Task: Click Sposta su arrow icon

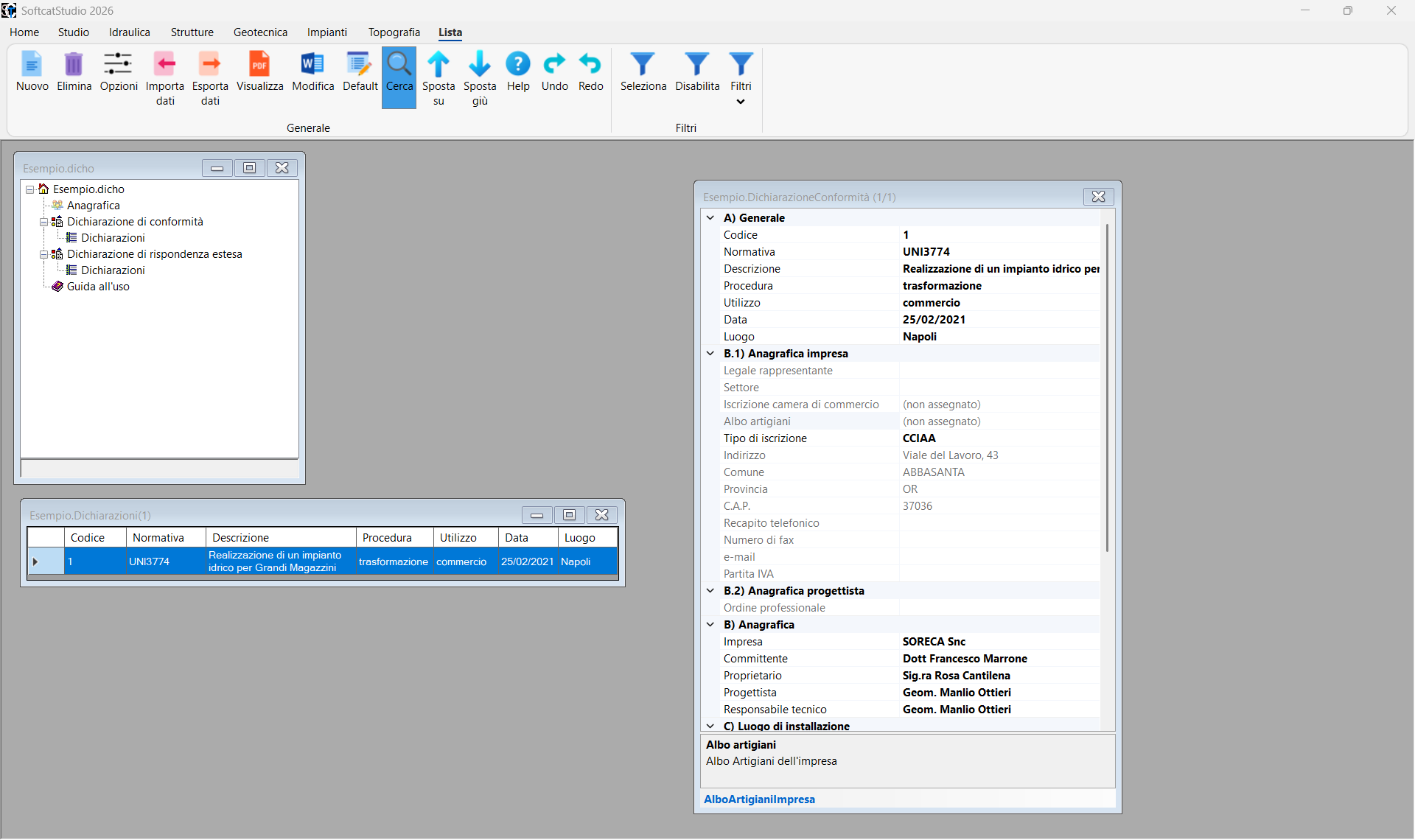Action: (439, 64)
